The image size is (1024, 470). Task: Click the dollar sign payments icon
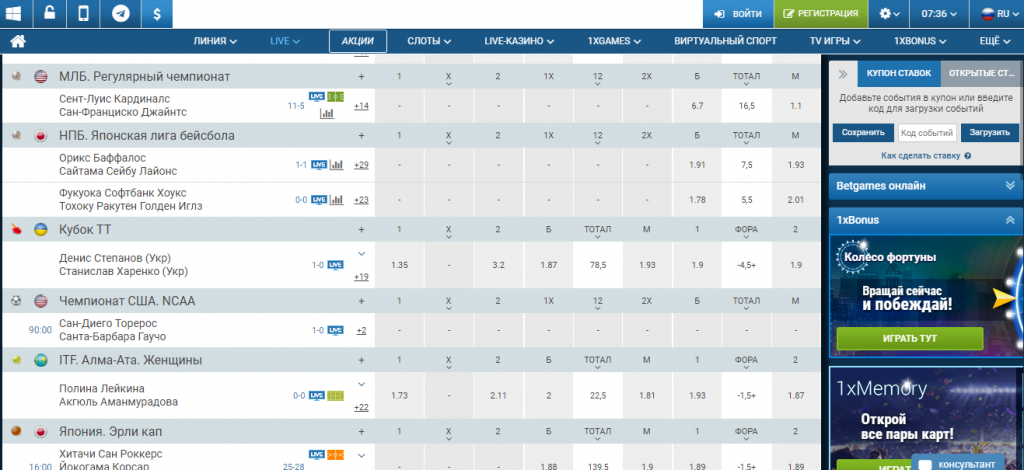click(157, 14)
